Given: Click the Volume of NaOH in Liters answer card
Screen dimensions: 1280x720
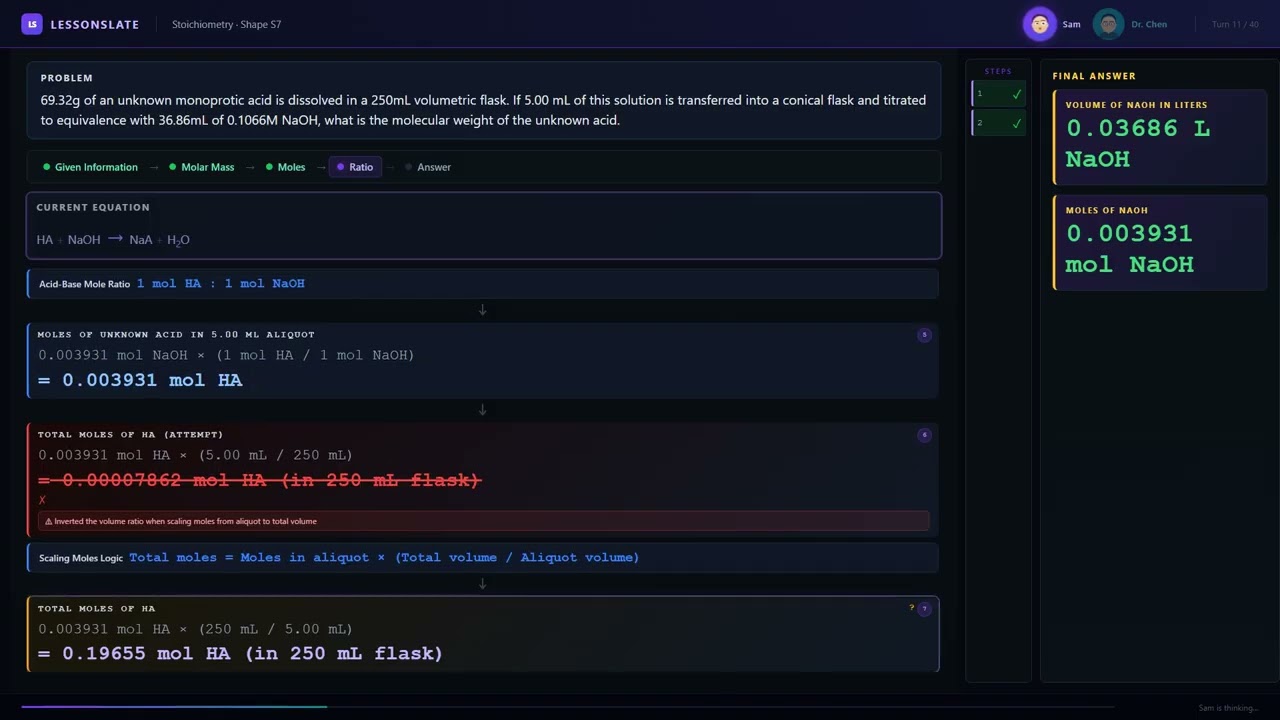Looking at the screenshot, I should 1160,137.
